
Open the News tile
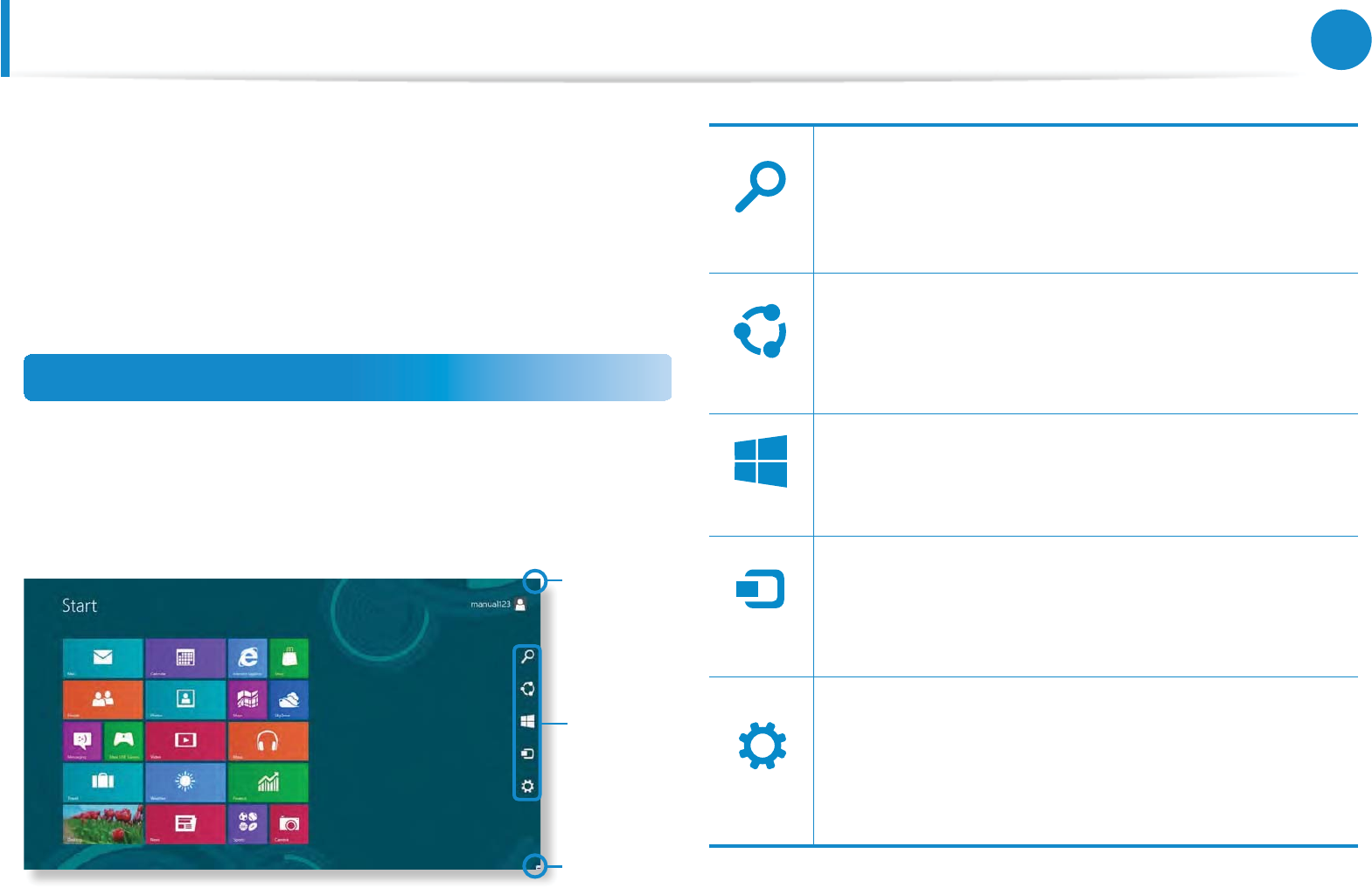[x=185, y=824]
